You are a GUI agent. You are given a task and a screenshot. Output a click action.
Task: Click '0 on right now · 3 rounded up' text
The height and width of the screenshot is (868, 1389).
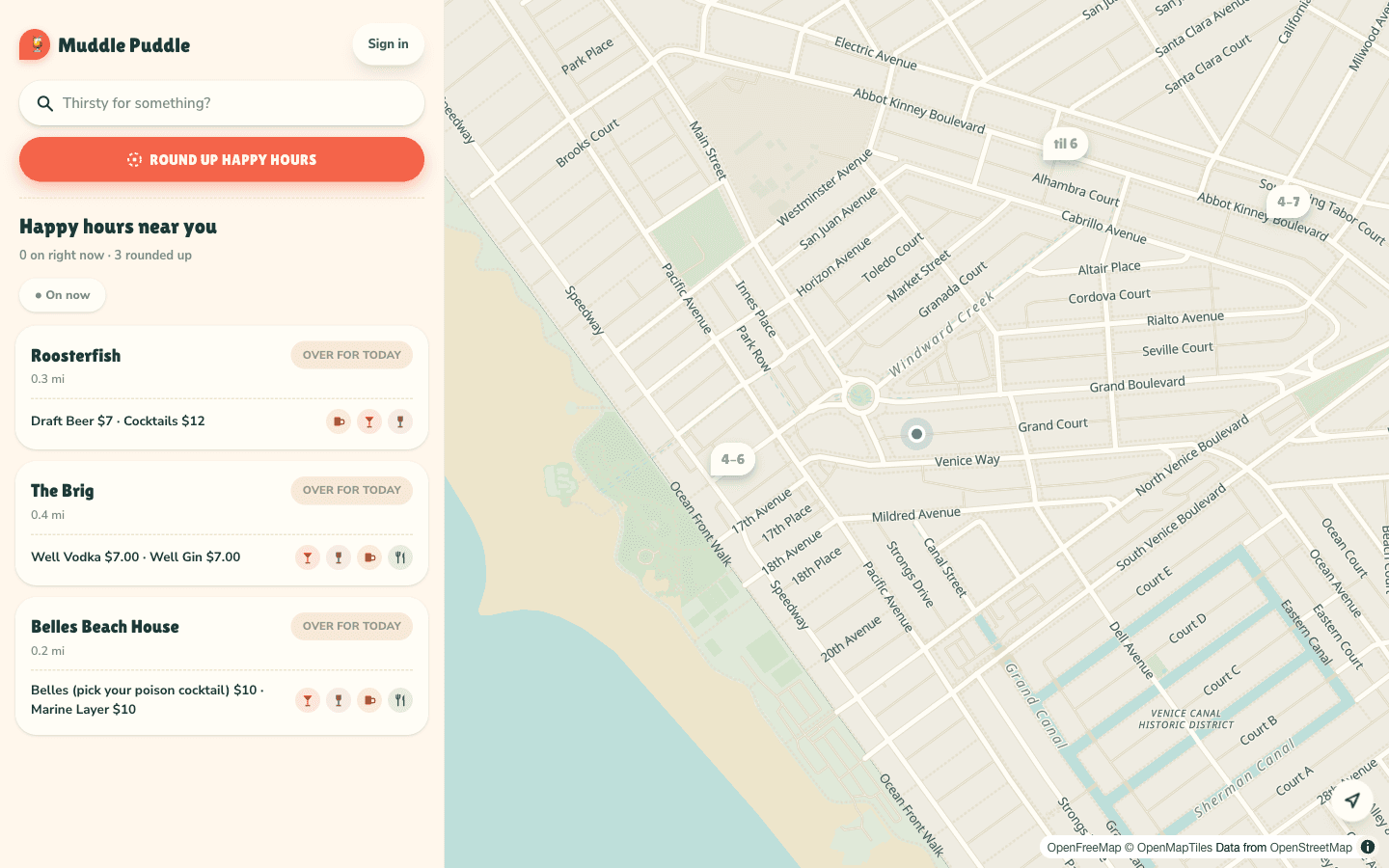[105, 256]
